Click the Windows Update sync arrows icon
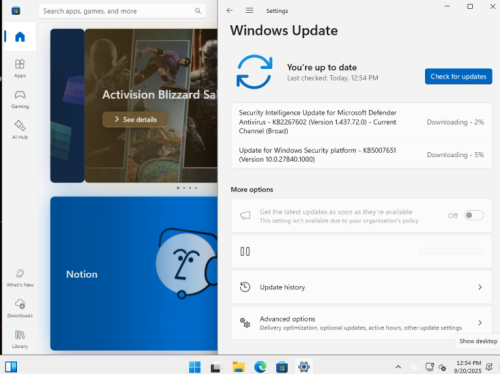This screenshot has width=500, height=374. pos(254,72)
